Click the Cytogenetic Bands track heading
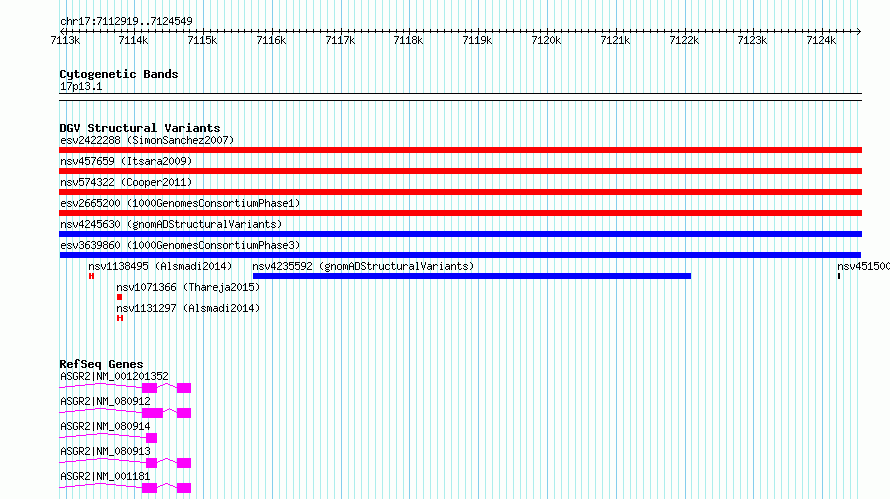Screen dimensions: 890x499 (x=119, y=74)
